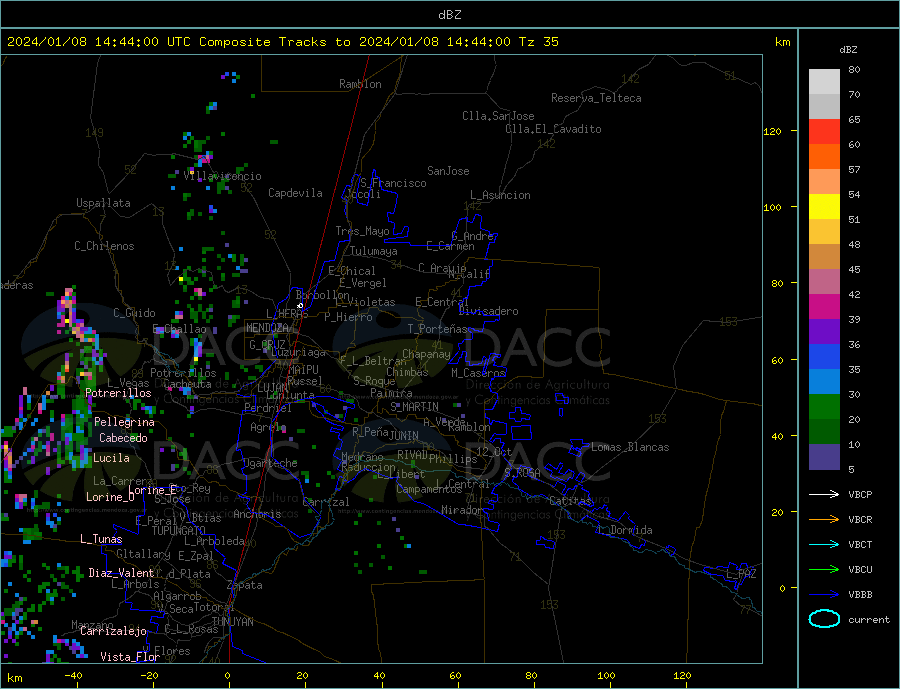This screenshot has height=689, width=900.
Task: Click the Diaz_Valent label
Action: coord(121,573)
